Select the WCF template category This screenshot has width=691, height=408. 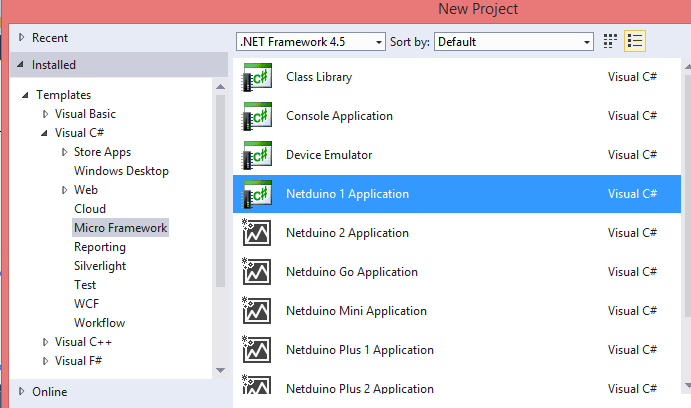(86, 304)
